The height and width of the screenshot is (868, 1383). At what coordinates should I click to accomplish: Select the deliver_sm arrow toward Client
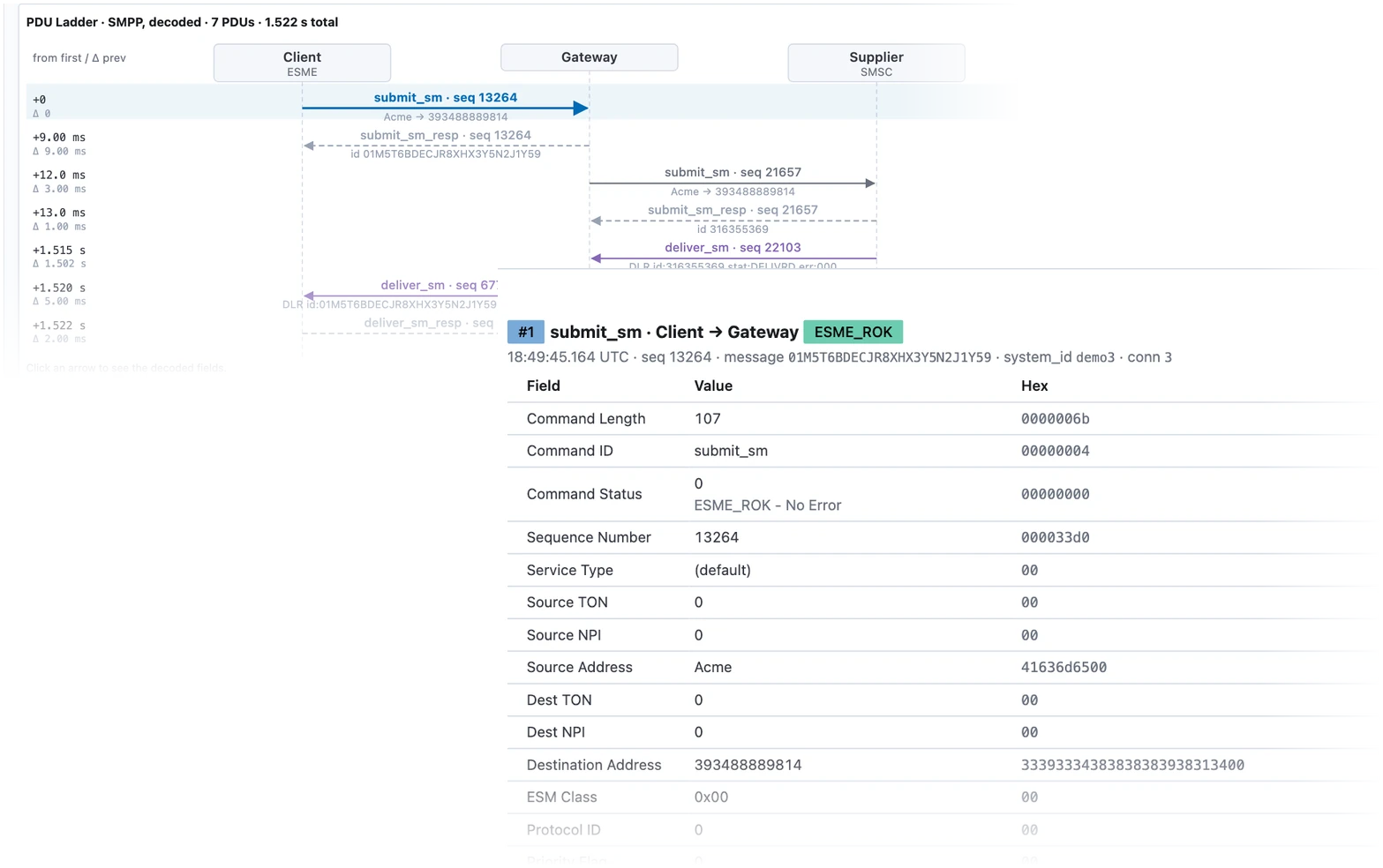pos(401,295)
